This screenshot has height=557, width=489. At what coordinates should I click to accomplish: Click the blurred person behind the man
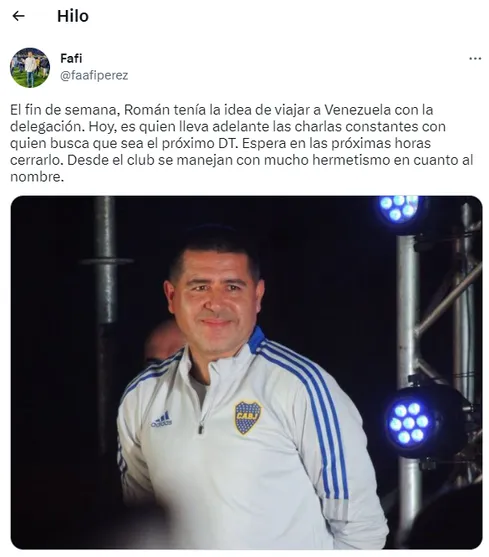coord(163,340)
